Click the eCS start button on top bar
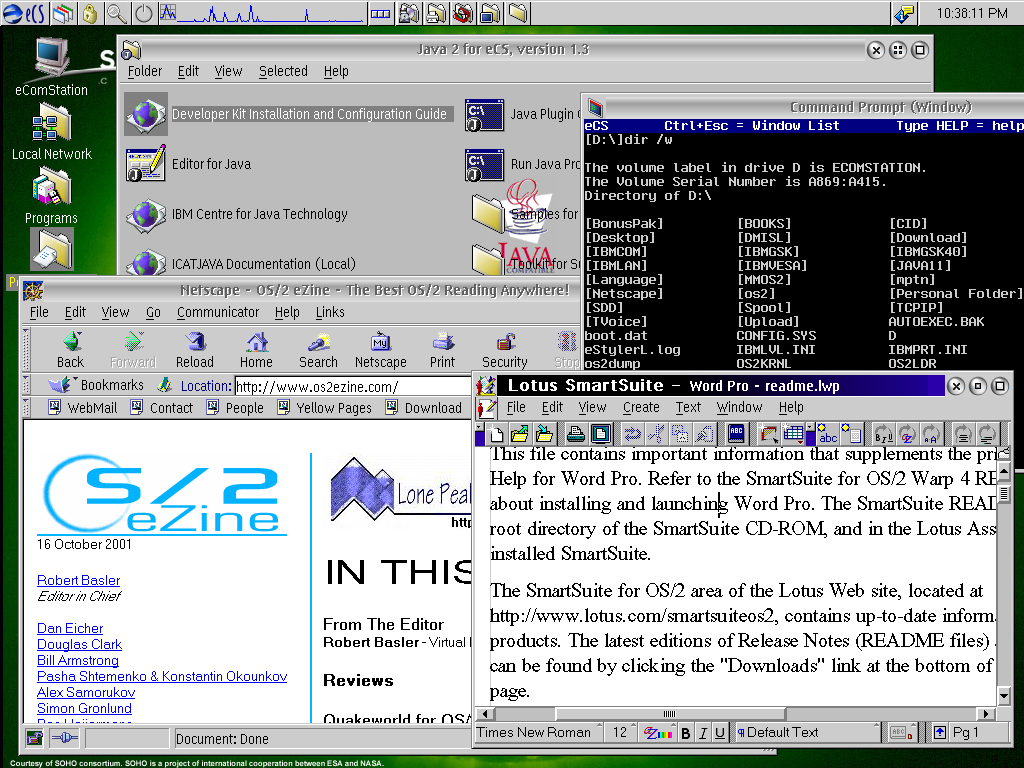Viewport: 1024px width, 768px height. click(x=24, y=13)
